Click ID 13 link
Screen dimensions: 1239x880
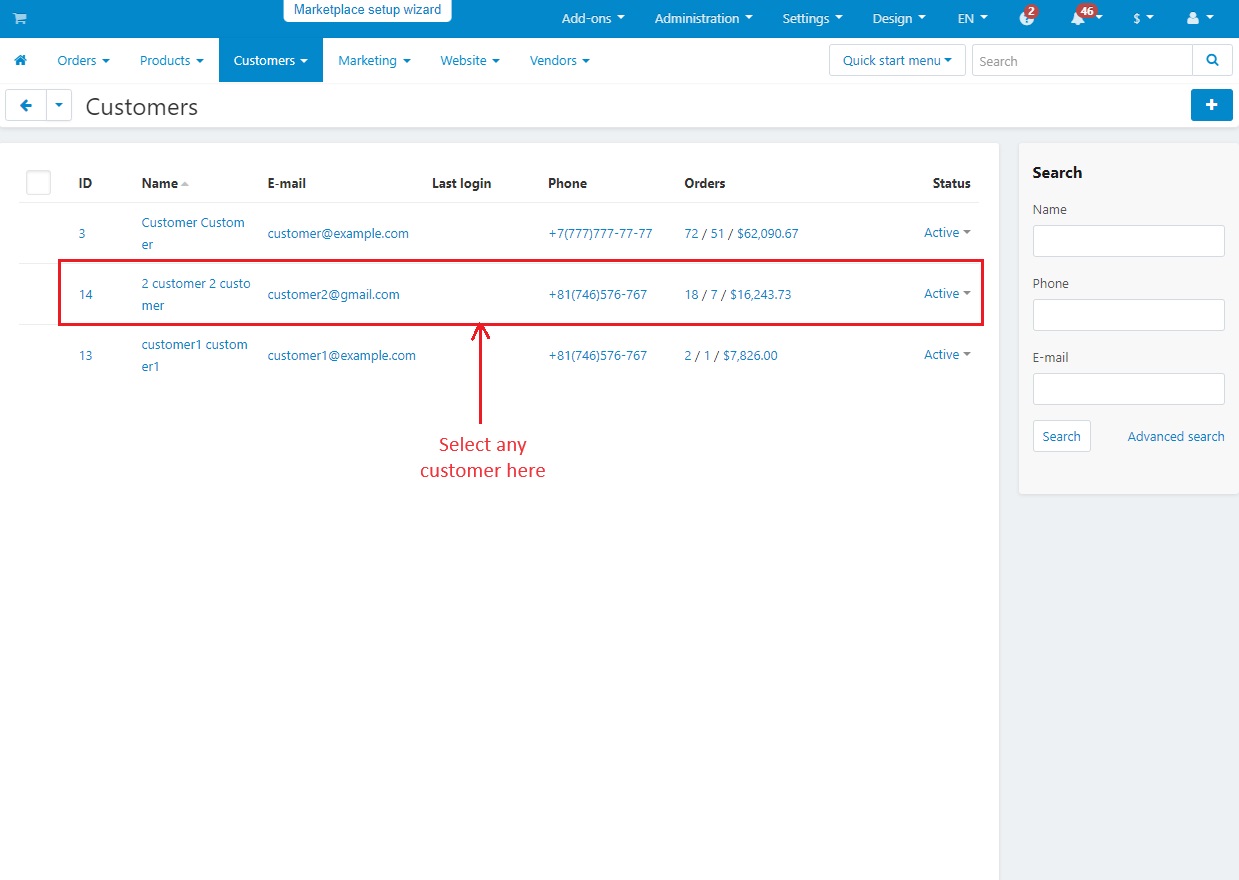(x=86, y=355)
